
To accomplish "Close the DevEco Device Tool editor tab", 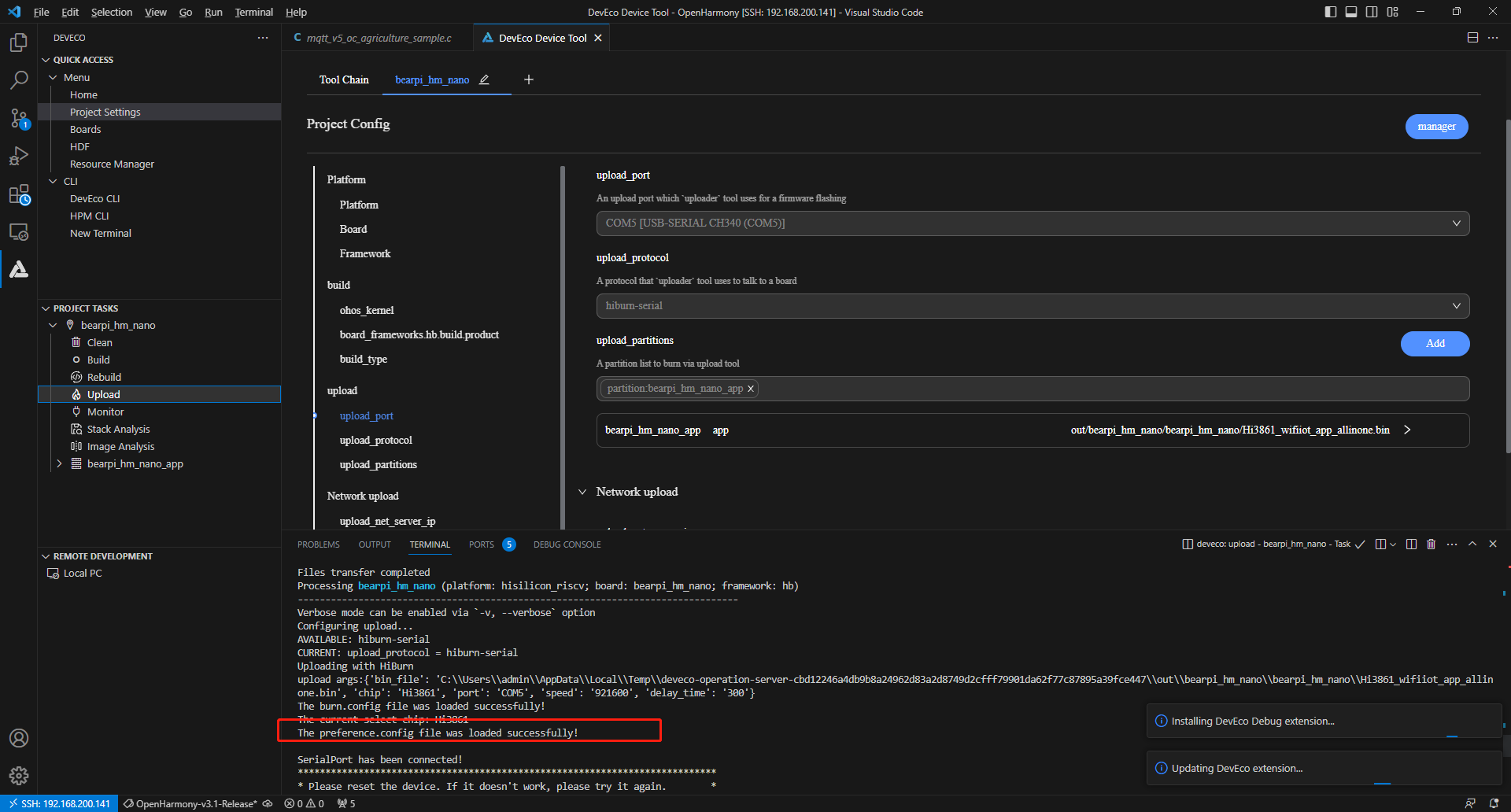I will pyautogui.click(x=598, y=38).
